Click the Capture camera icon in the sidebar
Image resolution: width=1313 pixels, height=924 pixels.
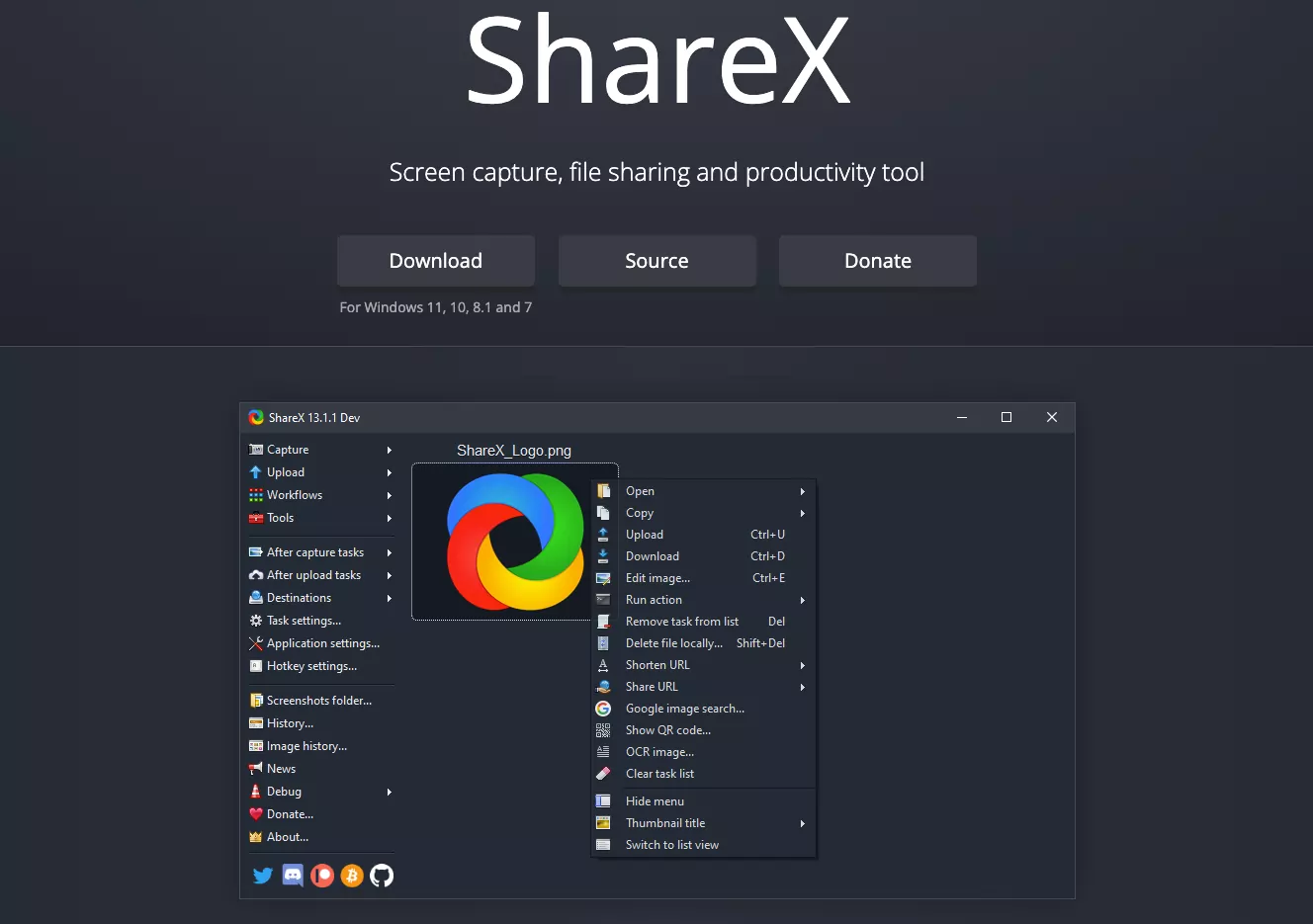point(256,450)
